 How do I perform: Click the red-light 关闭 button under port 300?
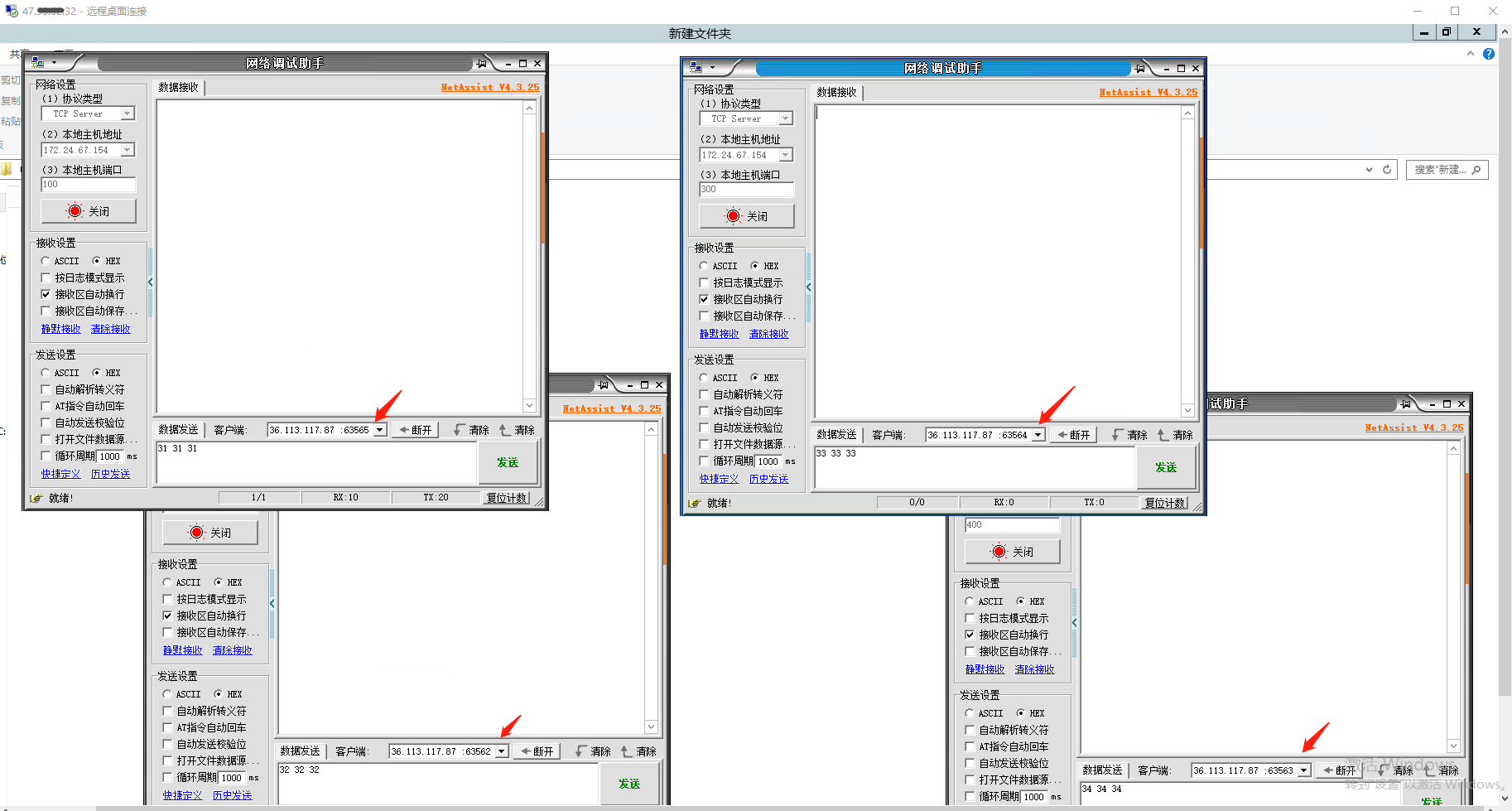[746, 216]
